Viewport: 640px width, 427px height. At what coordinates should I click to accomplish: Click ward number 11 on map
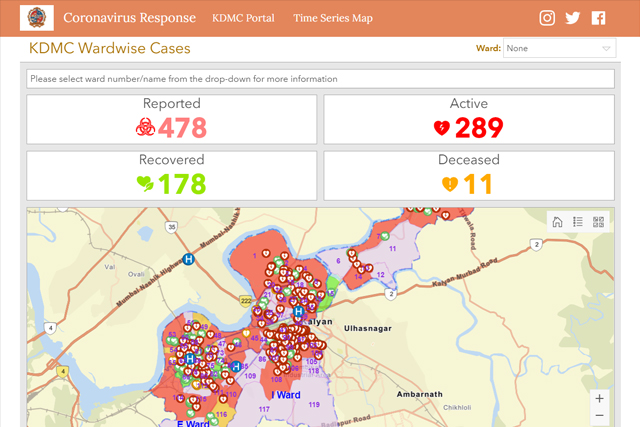(x=392, y=249)
